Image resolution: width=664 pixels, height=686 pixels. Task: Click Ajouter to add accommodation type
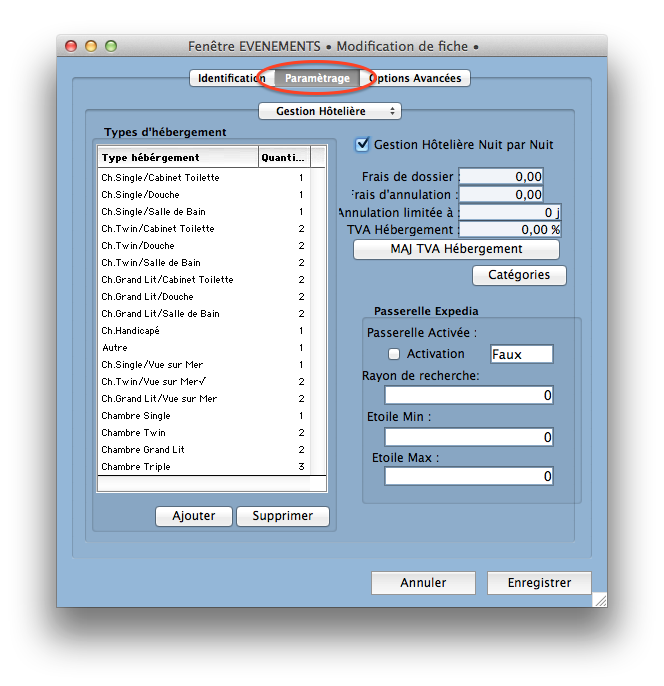click(194, 516)
